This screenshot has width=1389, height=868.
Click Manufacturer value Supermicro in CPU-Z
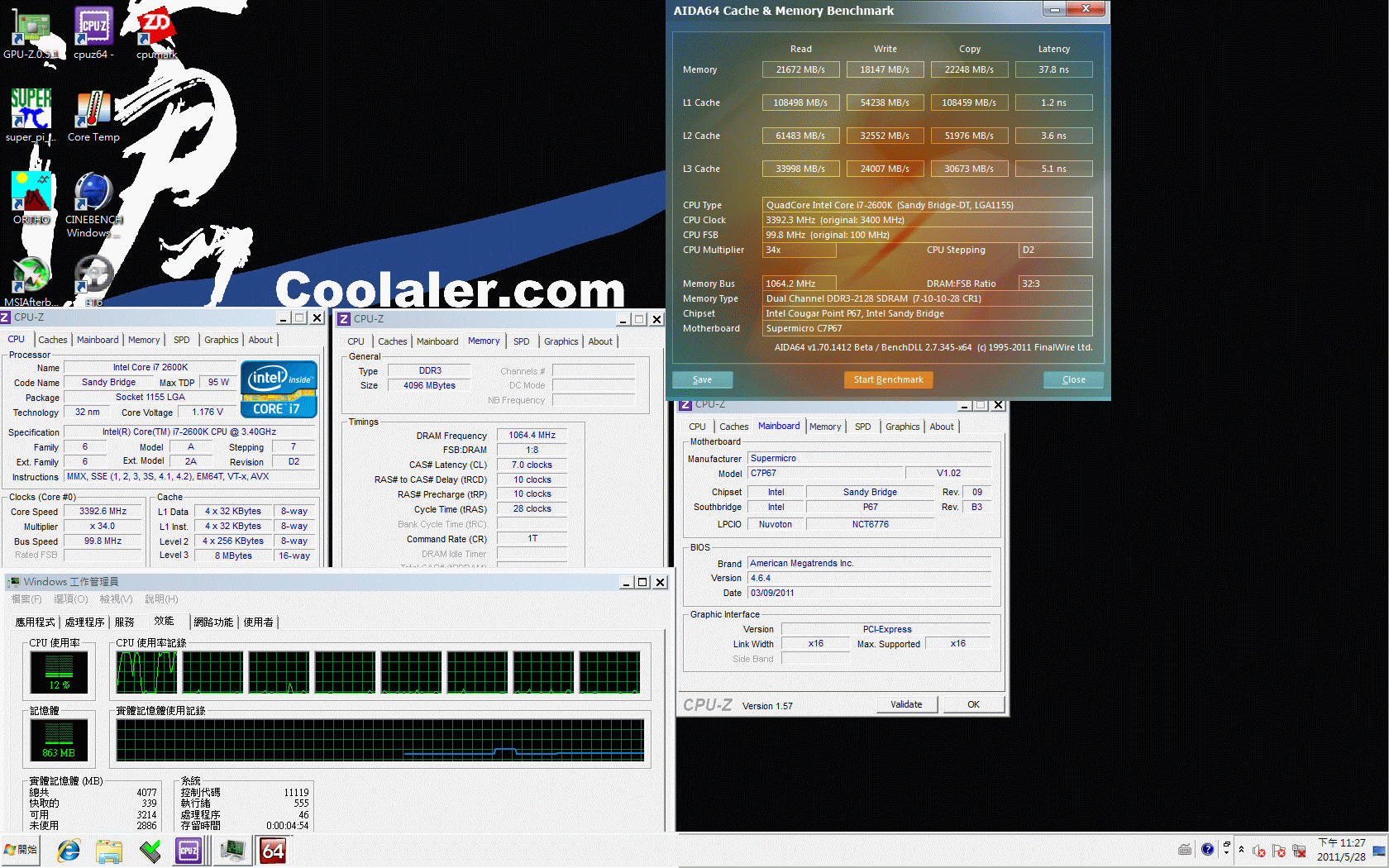[869, 458]
